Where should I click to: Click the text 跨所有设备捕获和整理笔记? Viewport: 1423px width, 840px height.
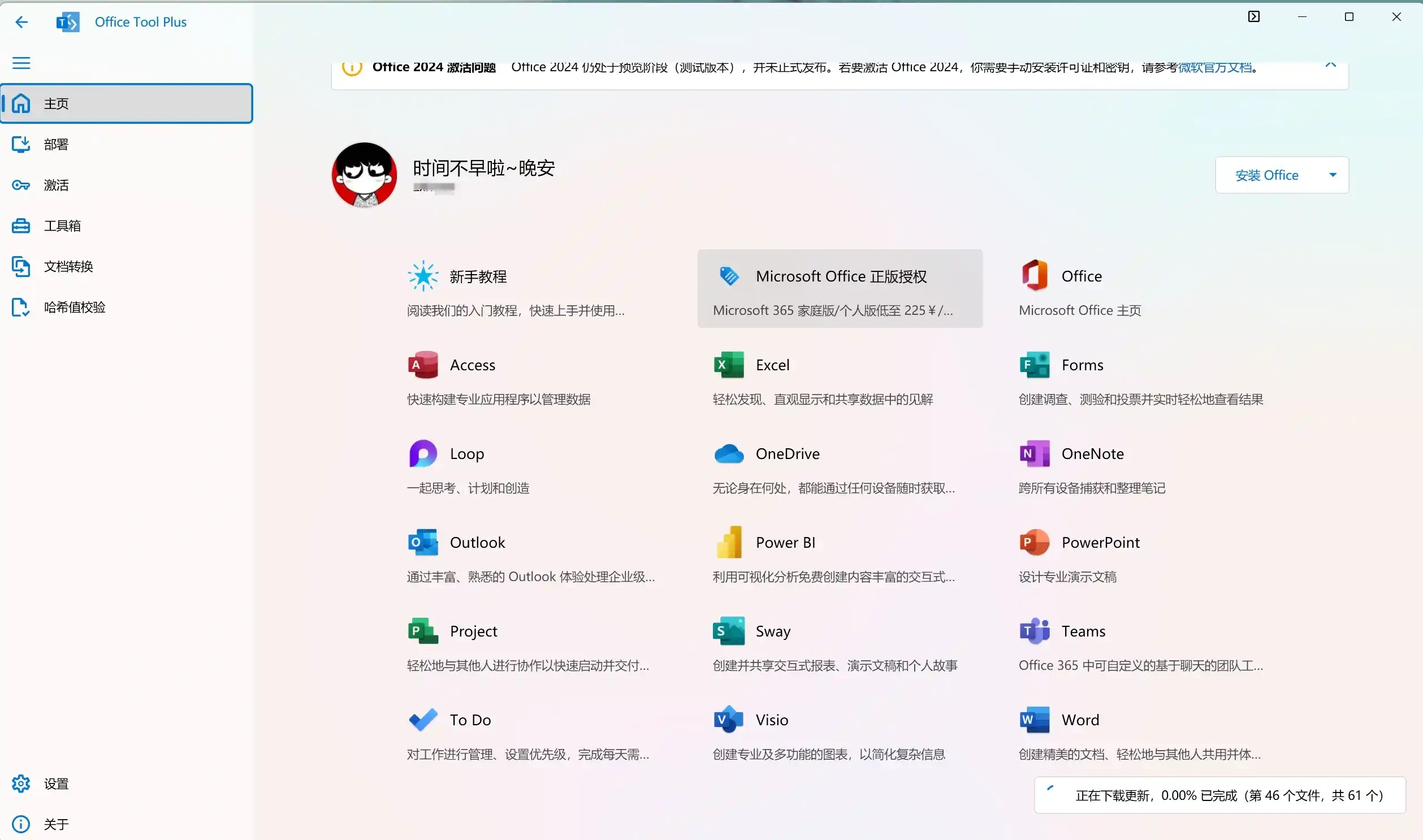point(1092,488)
